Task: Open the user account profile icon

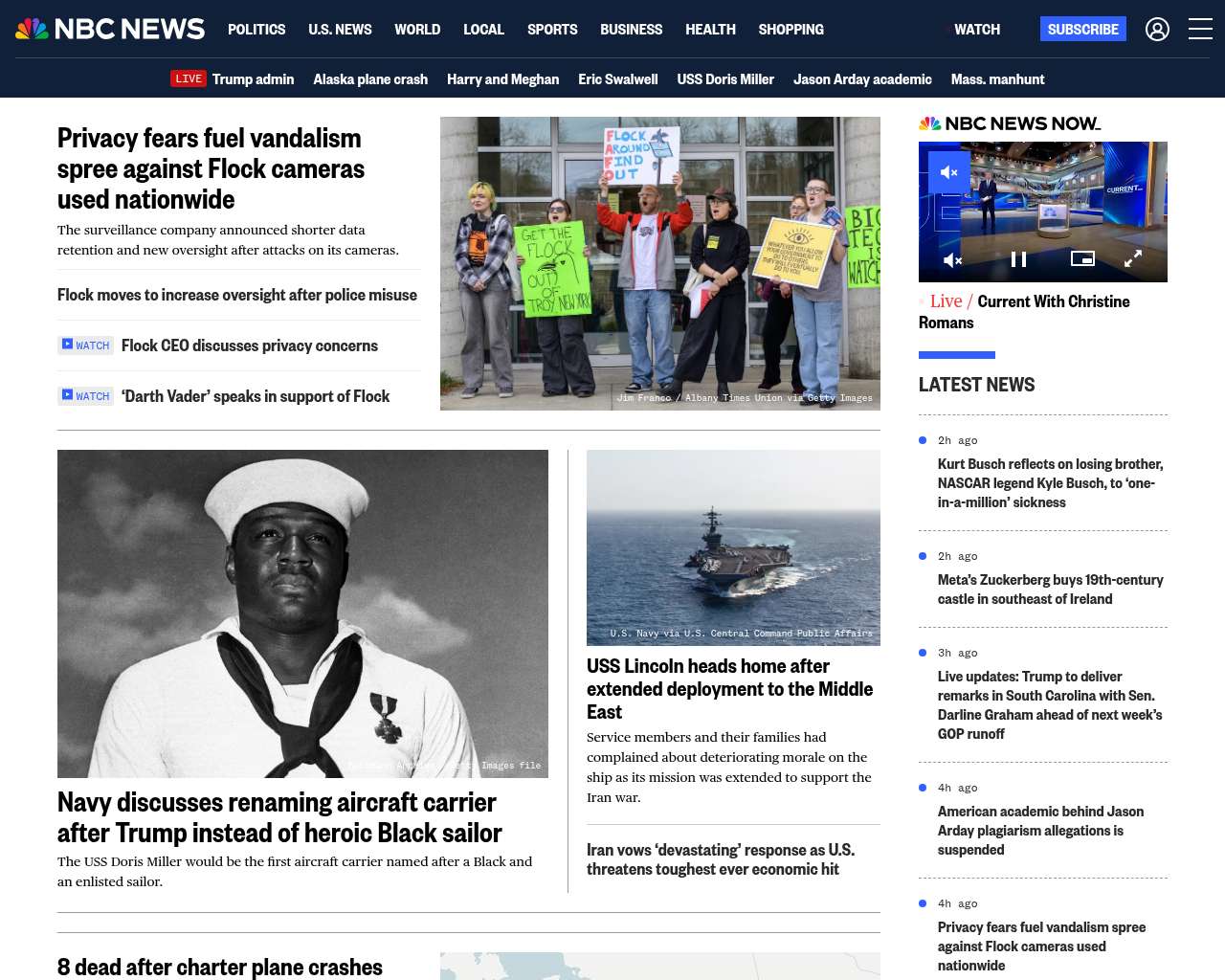Action: click(1157, 30)
